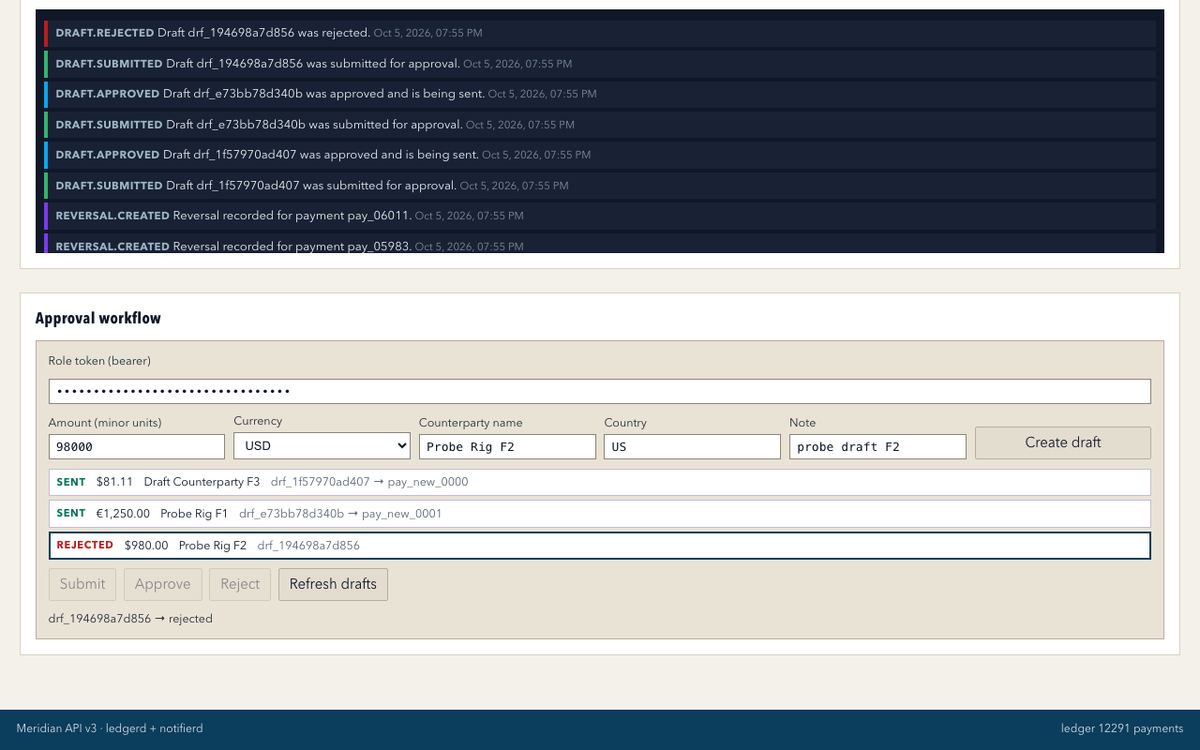Screen dimensions: 1200x750
Task: Click the DRAFT.SUBMITTED drf_e73bb78d340b log entry
Action: point(600,125)
